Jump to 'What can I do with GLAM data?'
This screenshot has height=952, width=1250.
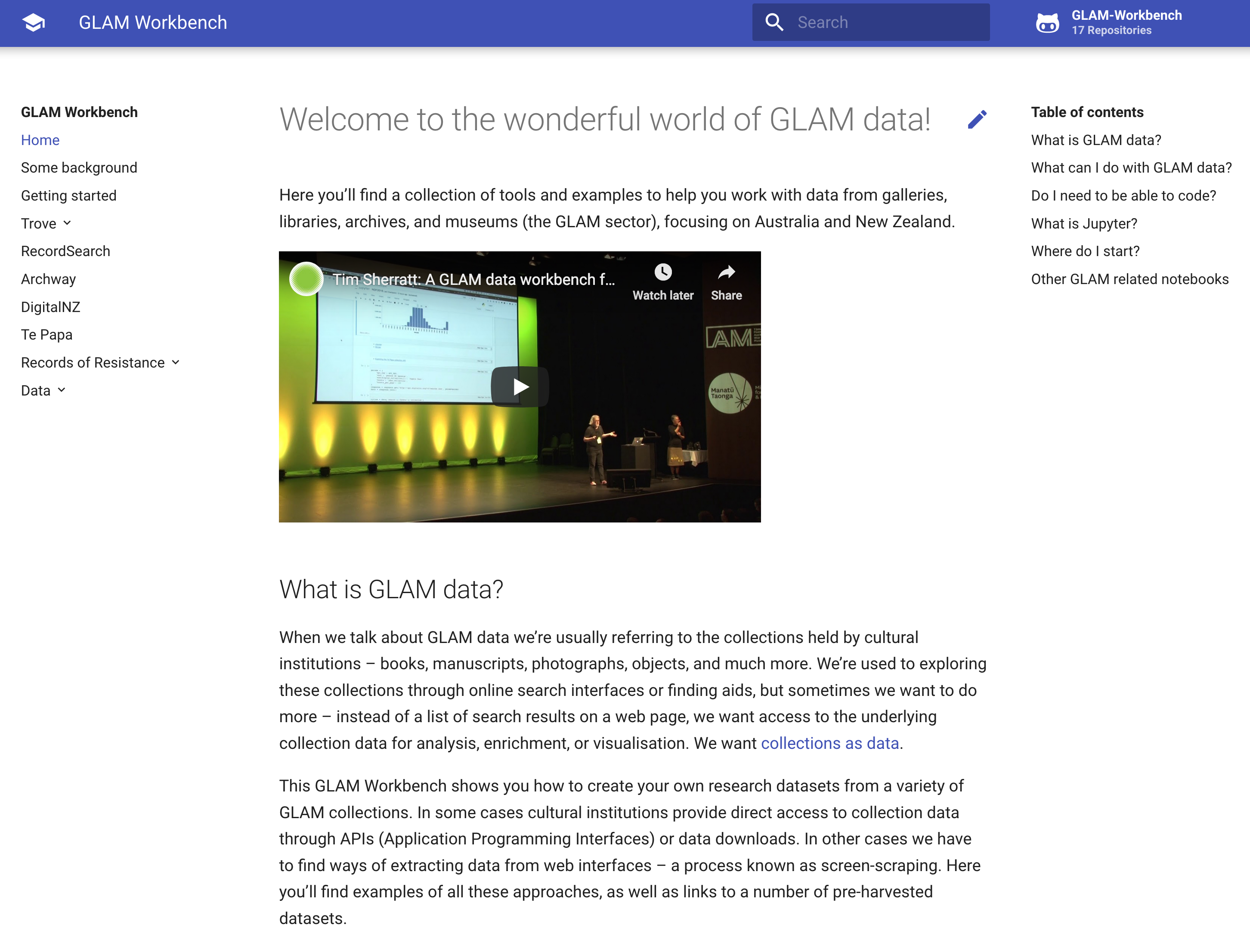point(1131,168)
